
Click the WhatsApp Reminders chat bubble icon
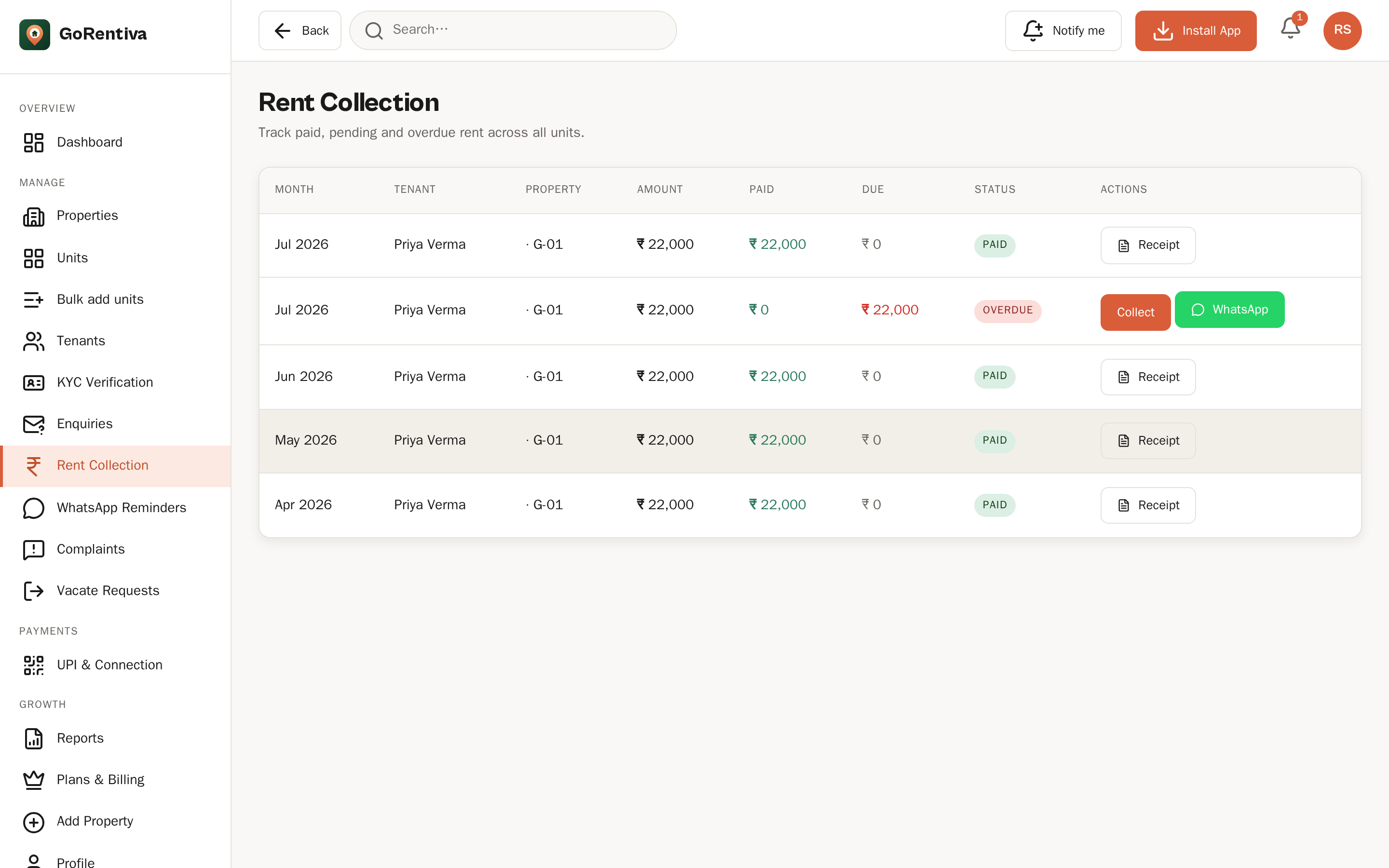(33, 508)
